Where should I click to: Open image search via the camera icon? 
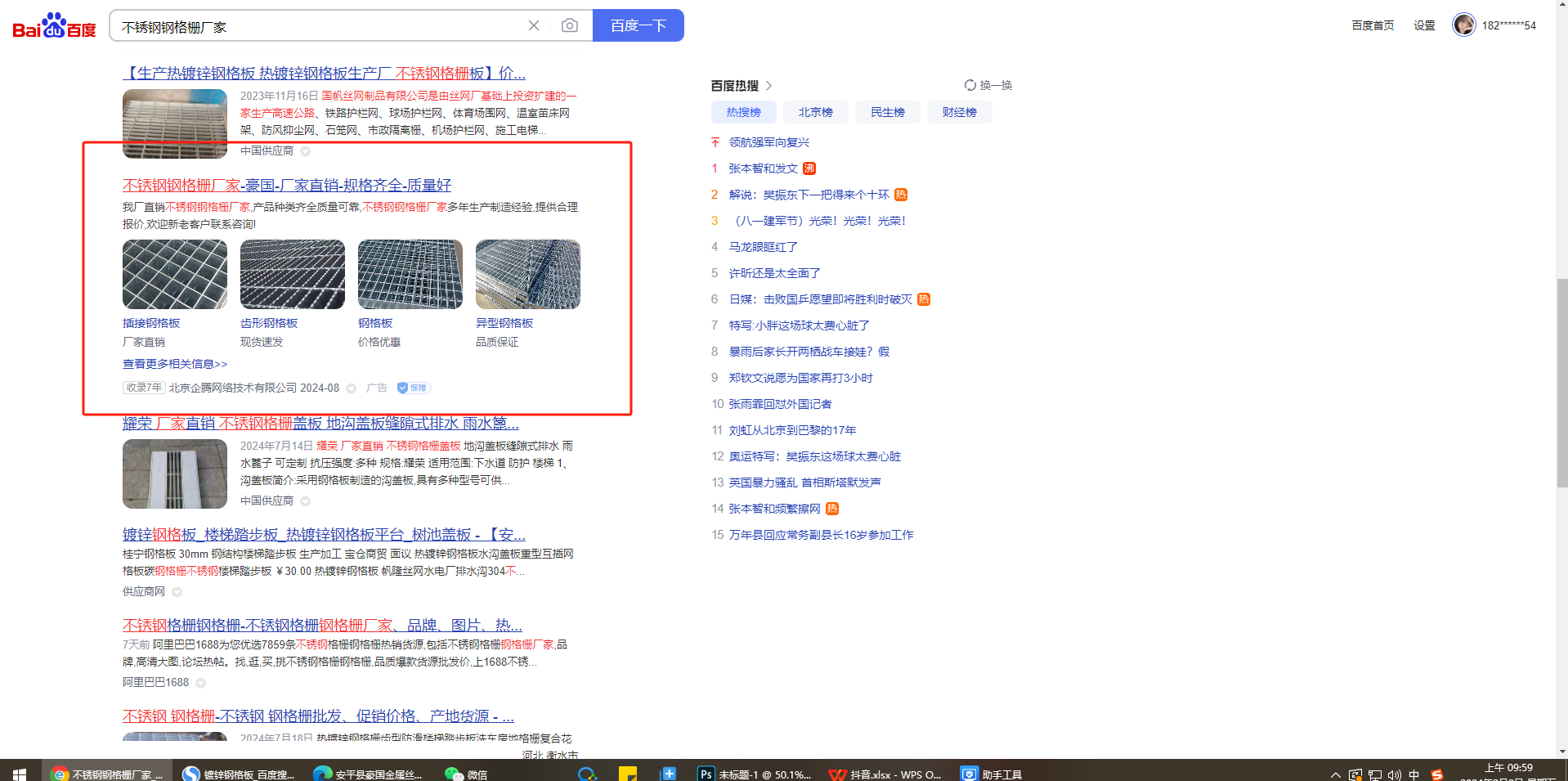pos(570,25)
